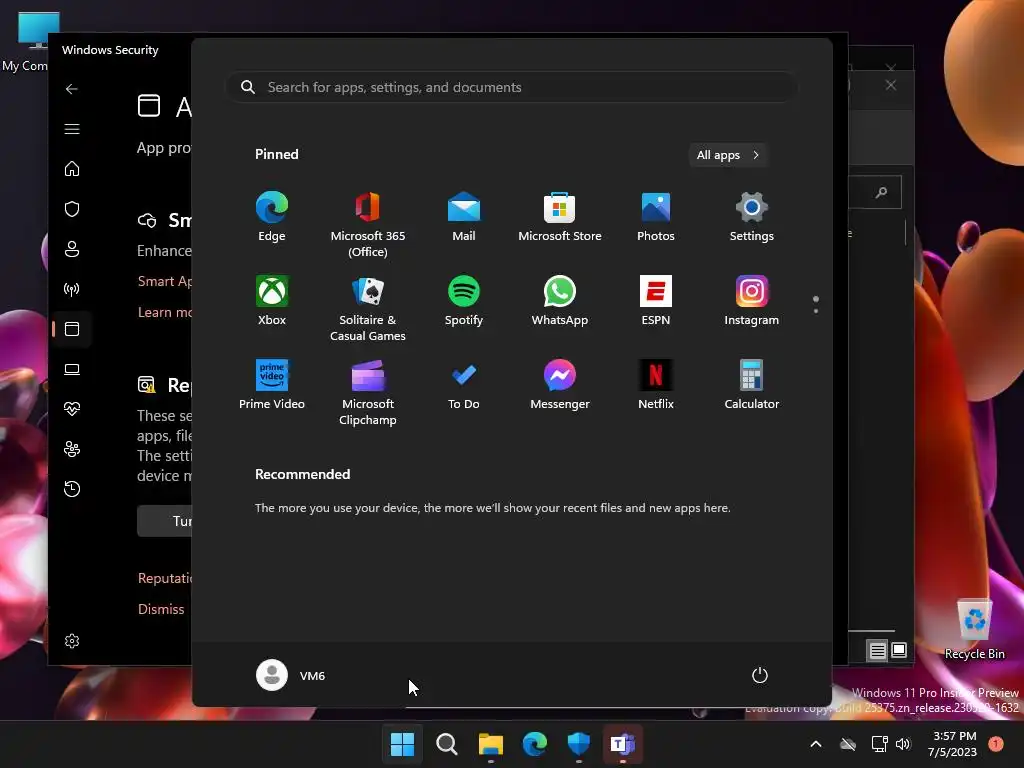This screenshot has width=1024, height=768.
Task: Open the Mail app
Action: point(464,217)
